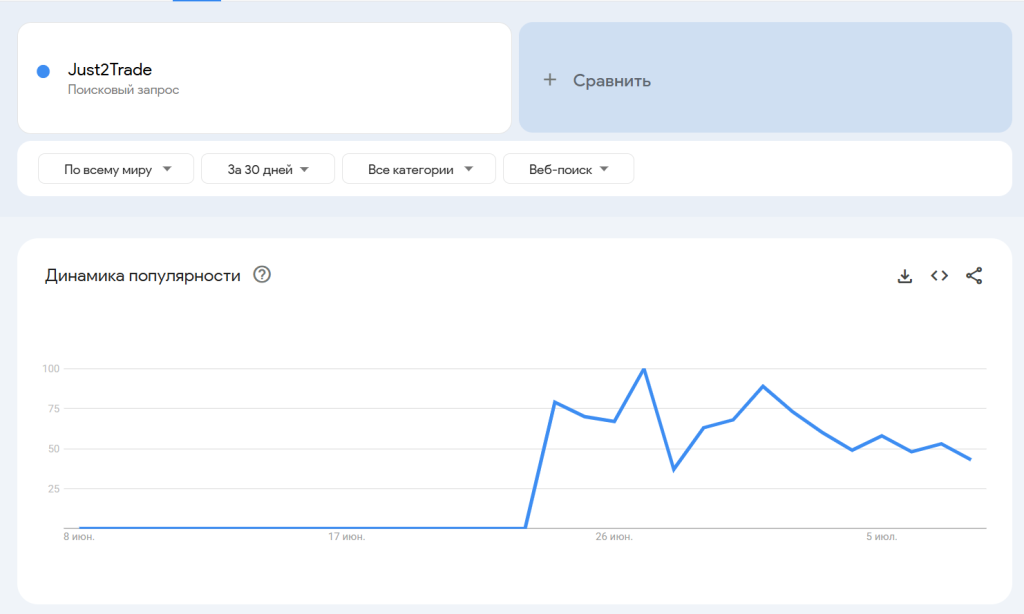Click the 26 июн. date axis label

click(x=614, y=537)
